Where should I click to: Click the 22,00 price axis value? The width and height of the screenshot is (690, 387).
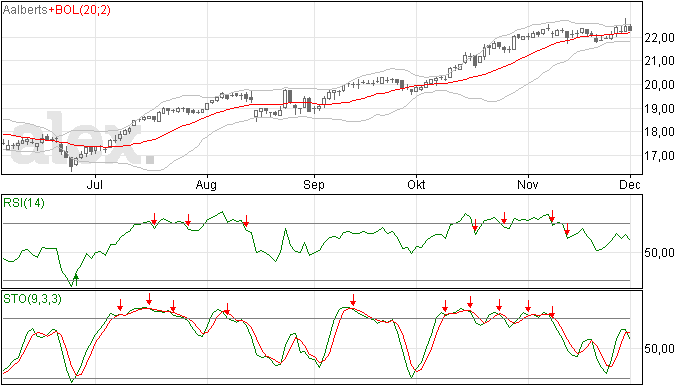pyautogui.click(x=659, y=38)
